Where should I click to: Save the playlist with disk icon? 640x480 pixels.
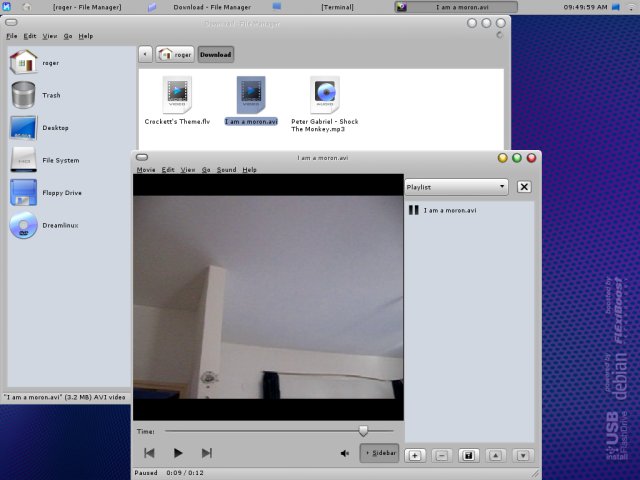pyautogui.click(x=469, y=456)
